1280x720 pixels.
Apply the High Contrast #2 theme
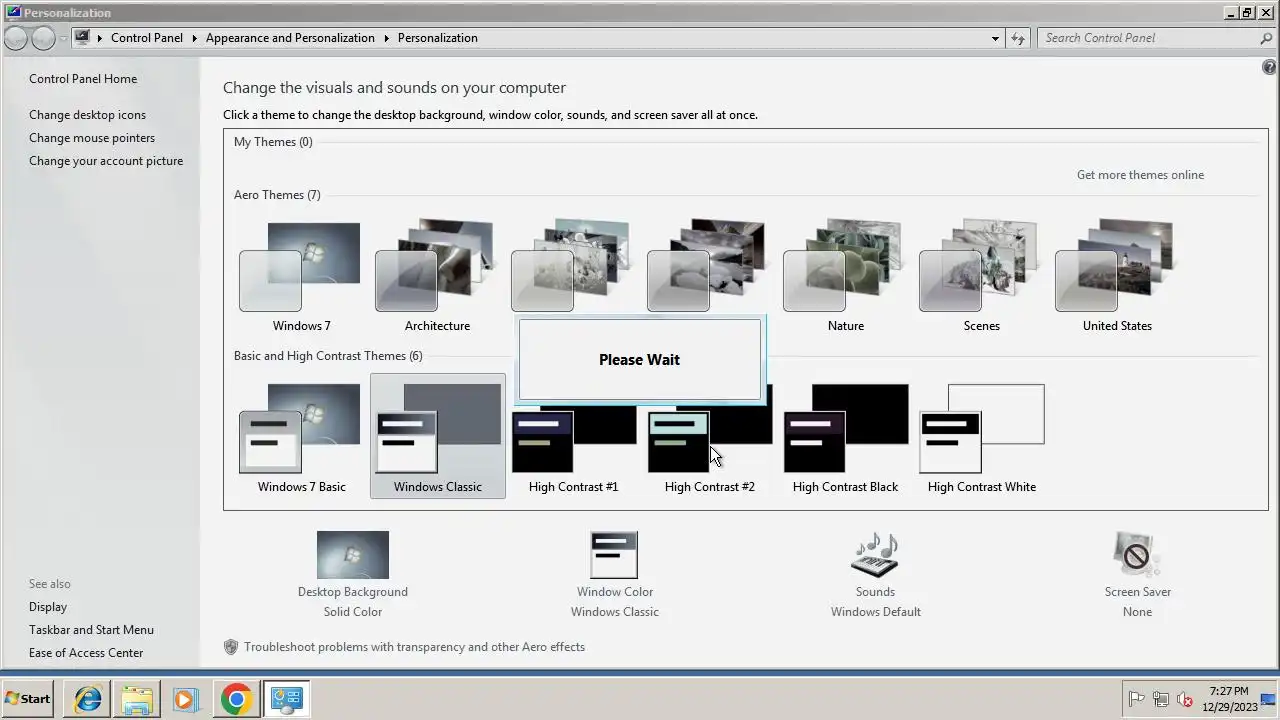coord(709,437)
